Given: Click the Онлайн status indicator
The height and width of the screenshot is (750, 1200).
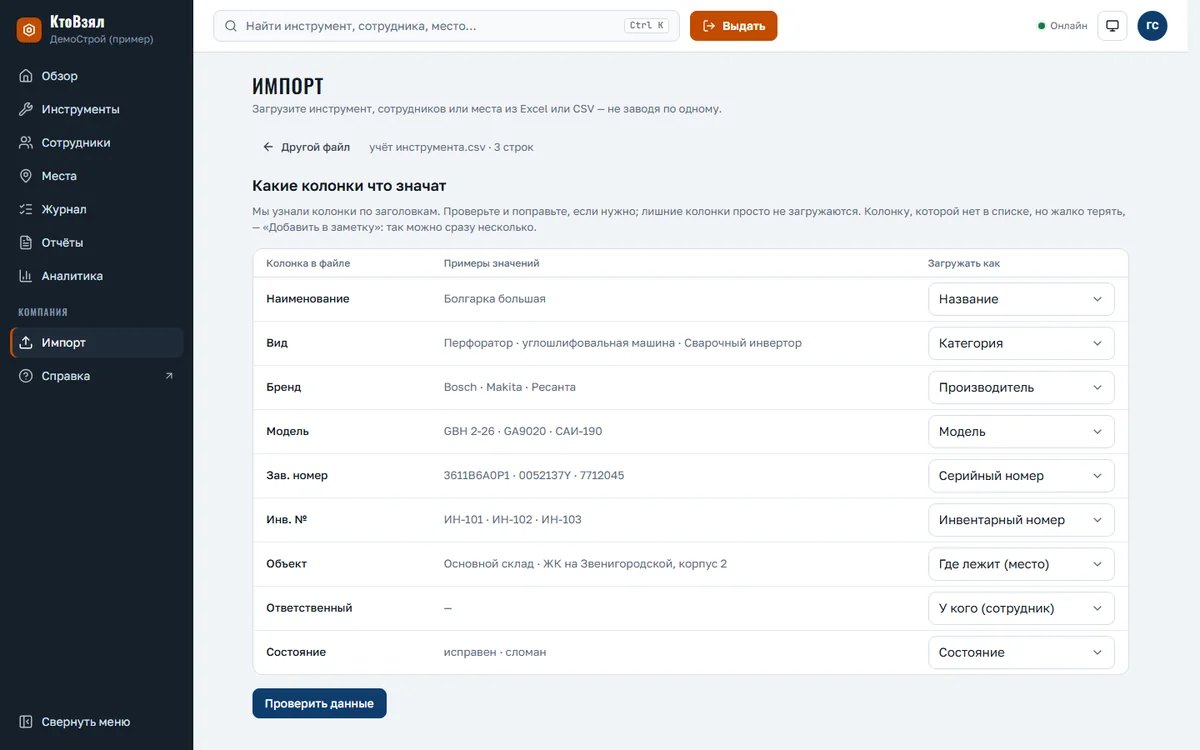Looking at the screenshot, I should pyautogui.click(x=1062, y=26).
